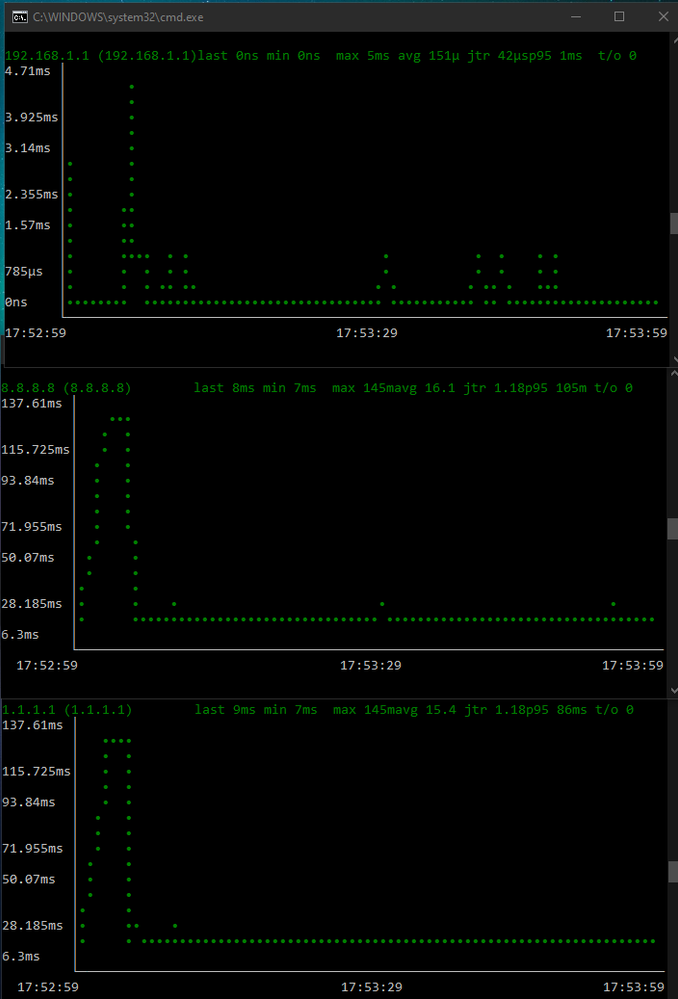
Task: Click the 4.71ms axis label
Action: coord(25,71)
